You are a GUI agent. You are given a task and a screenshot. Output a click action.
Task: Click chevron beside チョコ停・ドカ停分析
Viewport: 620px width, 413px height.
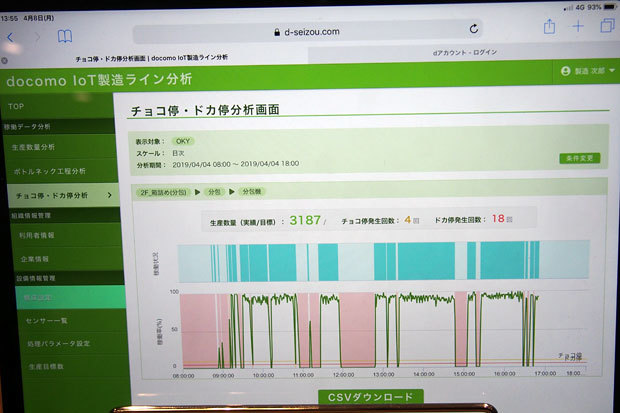pos(110,195)
